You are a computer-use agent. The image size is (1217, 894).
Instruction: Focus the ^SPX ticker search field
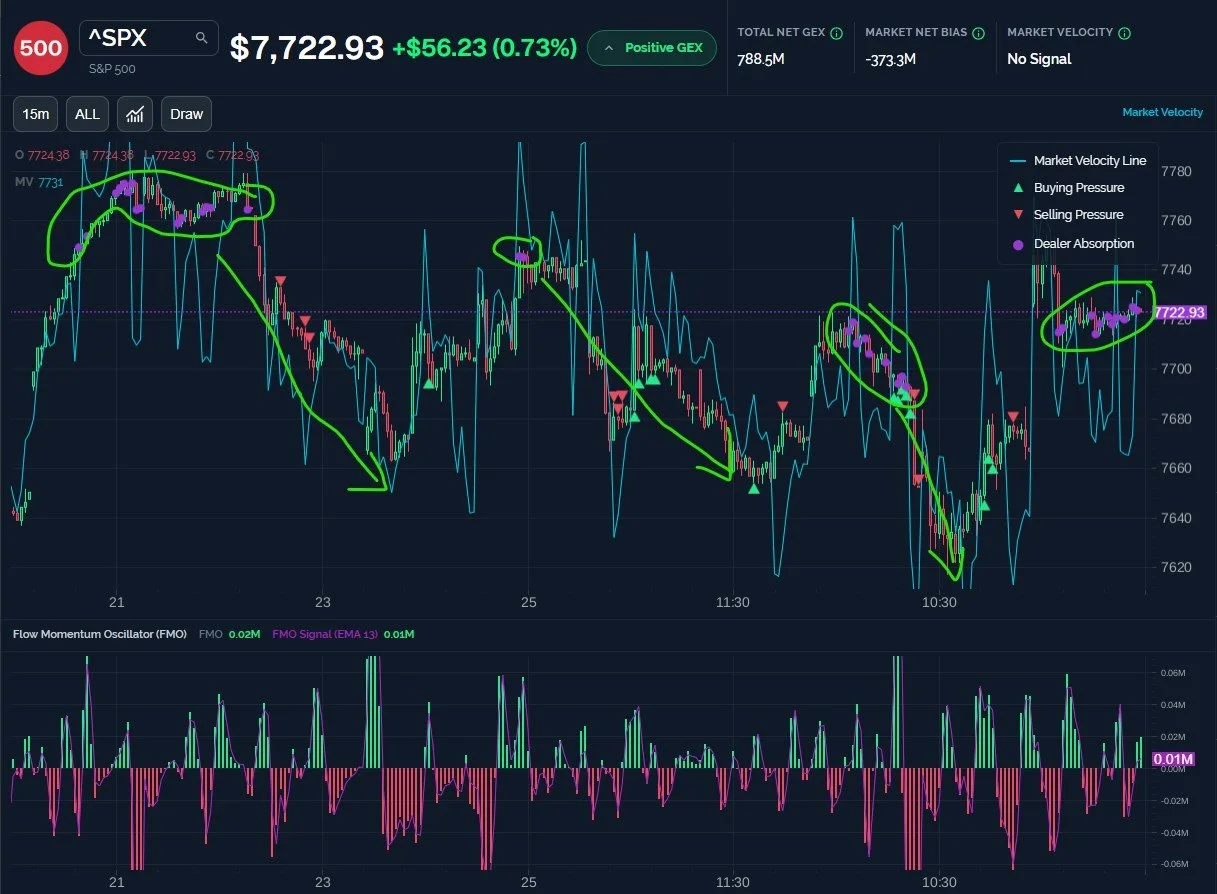(x=148, y=38)
